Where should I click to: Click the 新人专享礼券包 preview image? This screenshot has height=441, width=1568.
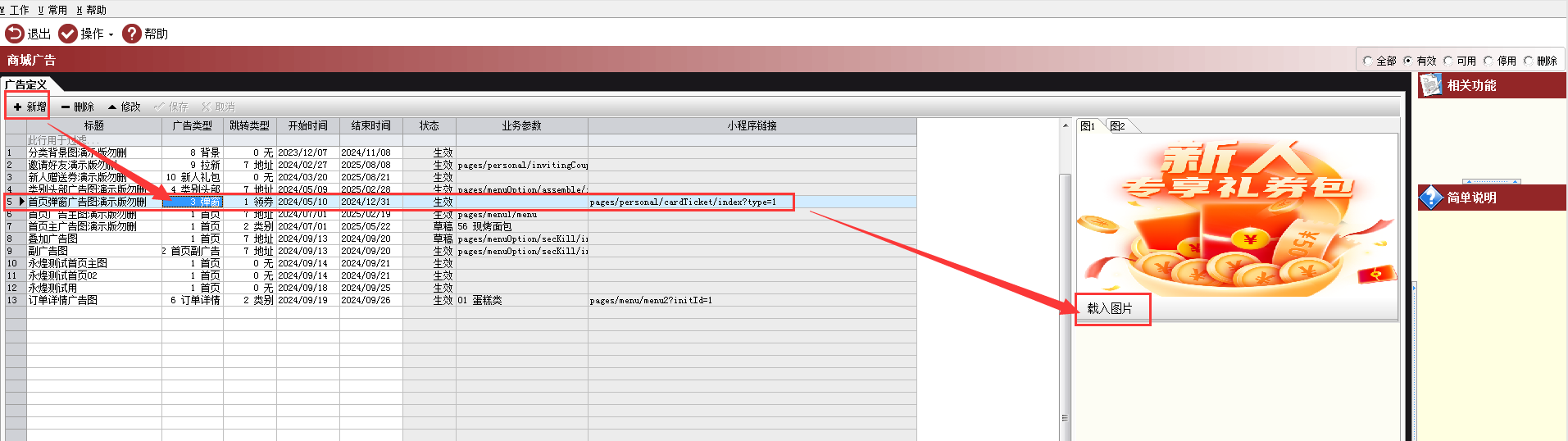pyautogui.click(x=1237, y=215)
